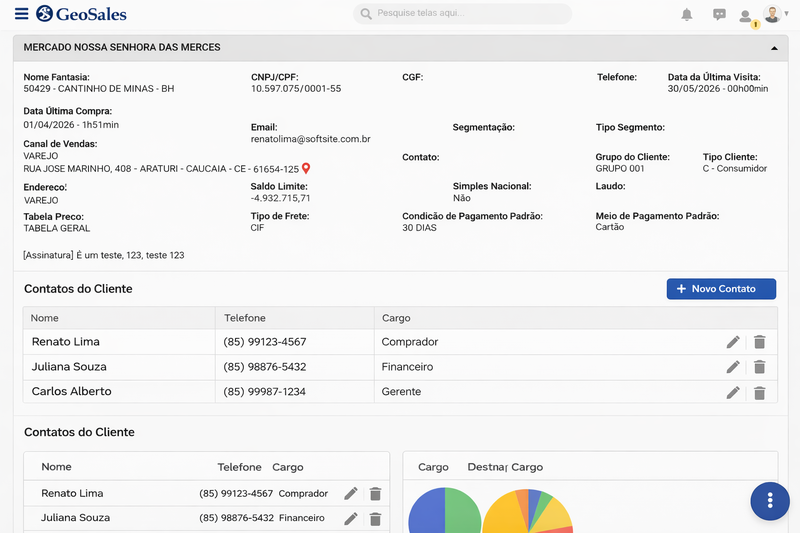Edit Renato Lima in the wide contacts table
This screenshot has width=800, height=533.
coord(733,342)
